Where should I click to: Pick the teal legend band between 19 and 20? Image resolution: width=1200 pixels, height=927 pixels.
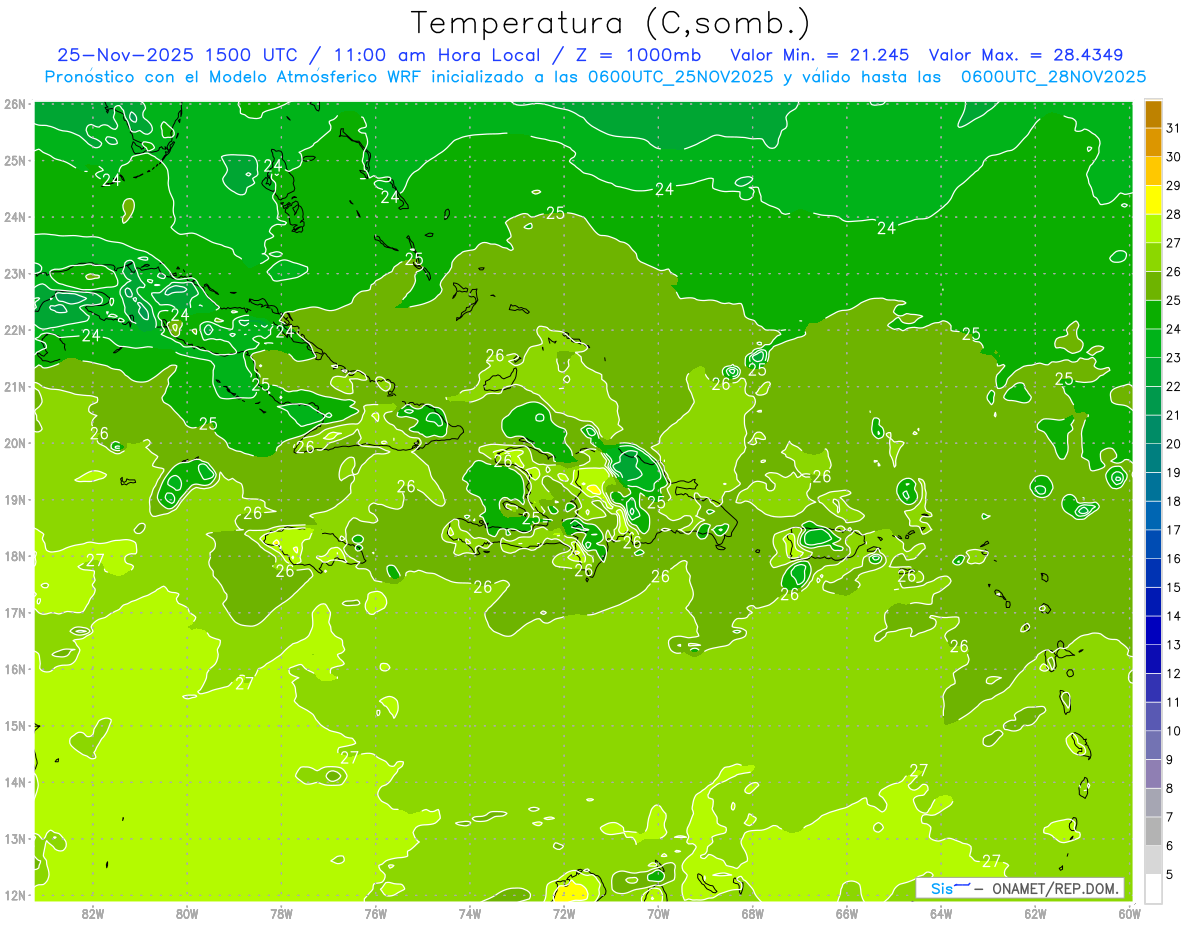(1153, 458)
